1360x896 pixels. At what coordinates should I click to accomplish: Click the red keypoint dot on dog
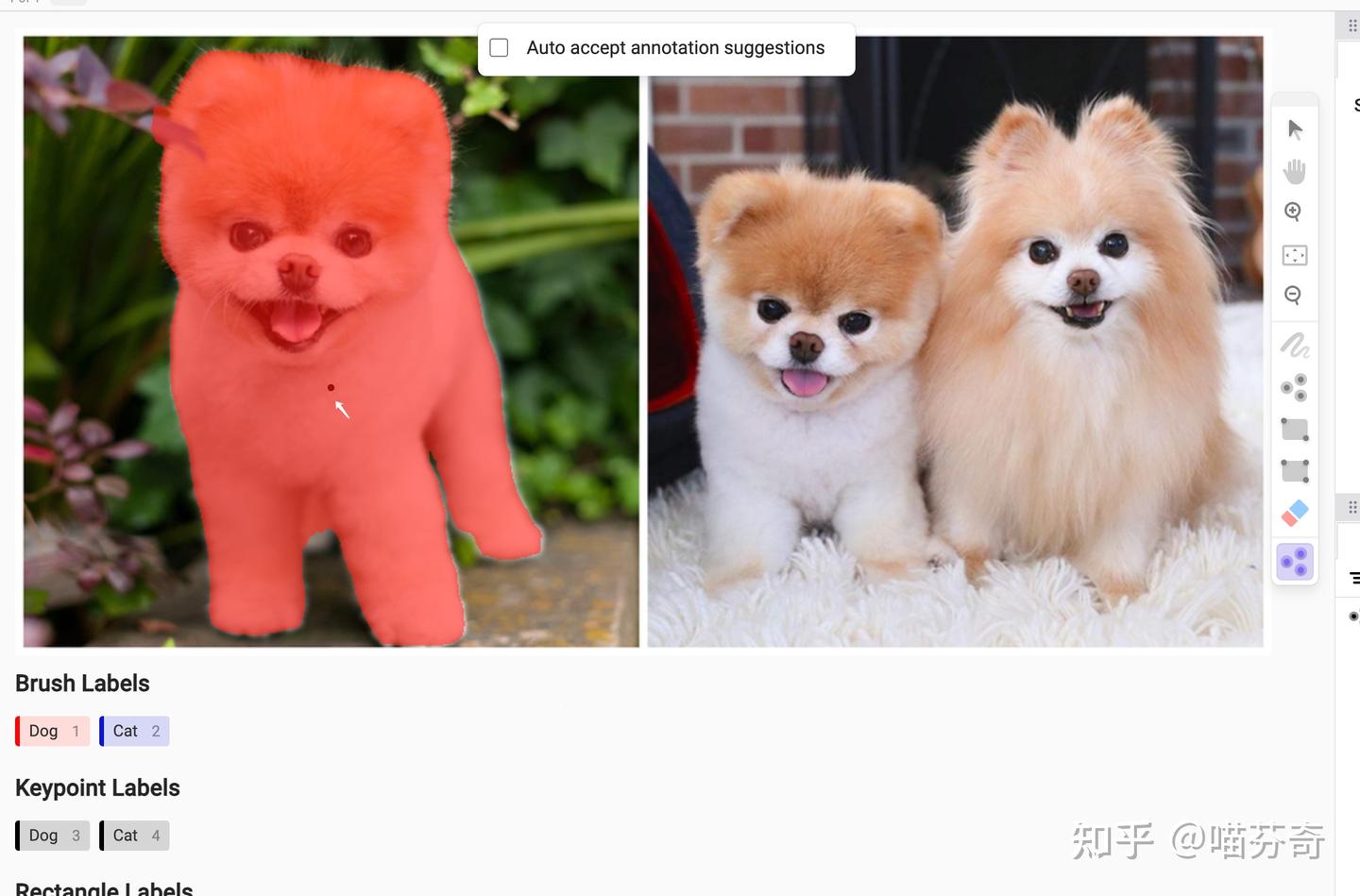pyautogui.click(x=331, y=387)
